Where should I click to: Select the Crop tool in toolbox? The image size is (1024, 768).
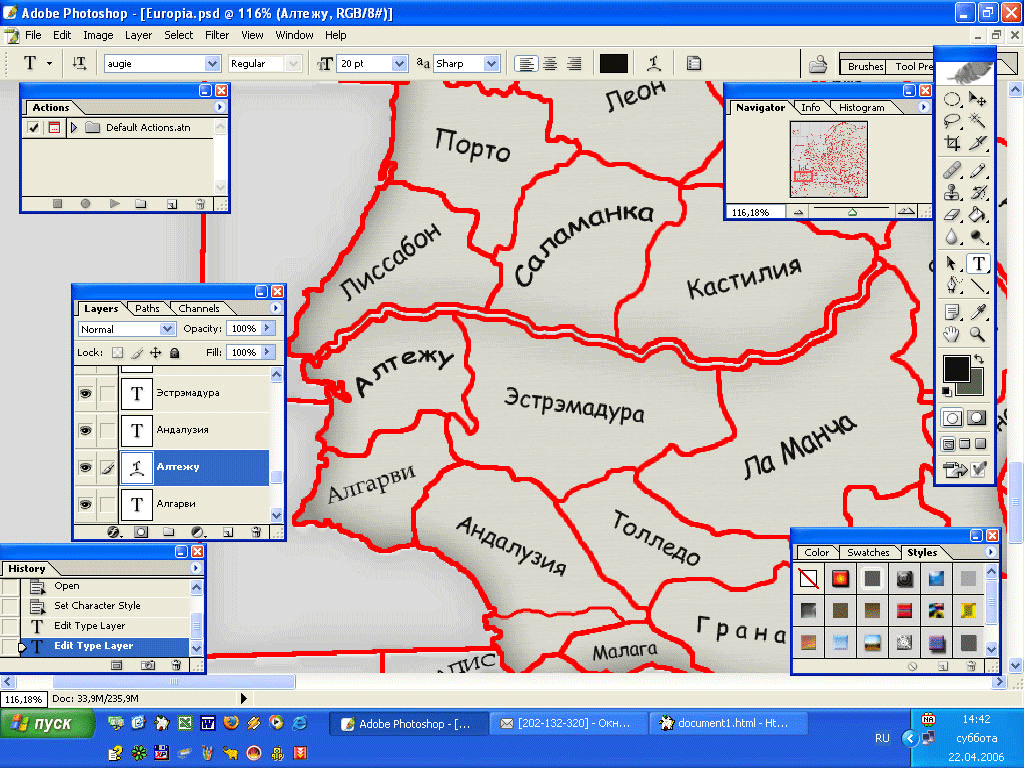(x=953, y=143)
